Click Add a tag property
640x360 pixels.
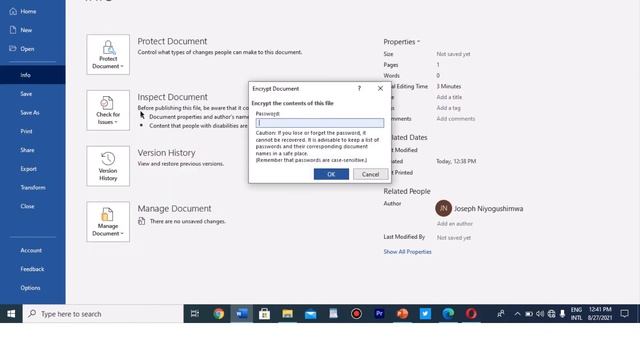point(448,108)
